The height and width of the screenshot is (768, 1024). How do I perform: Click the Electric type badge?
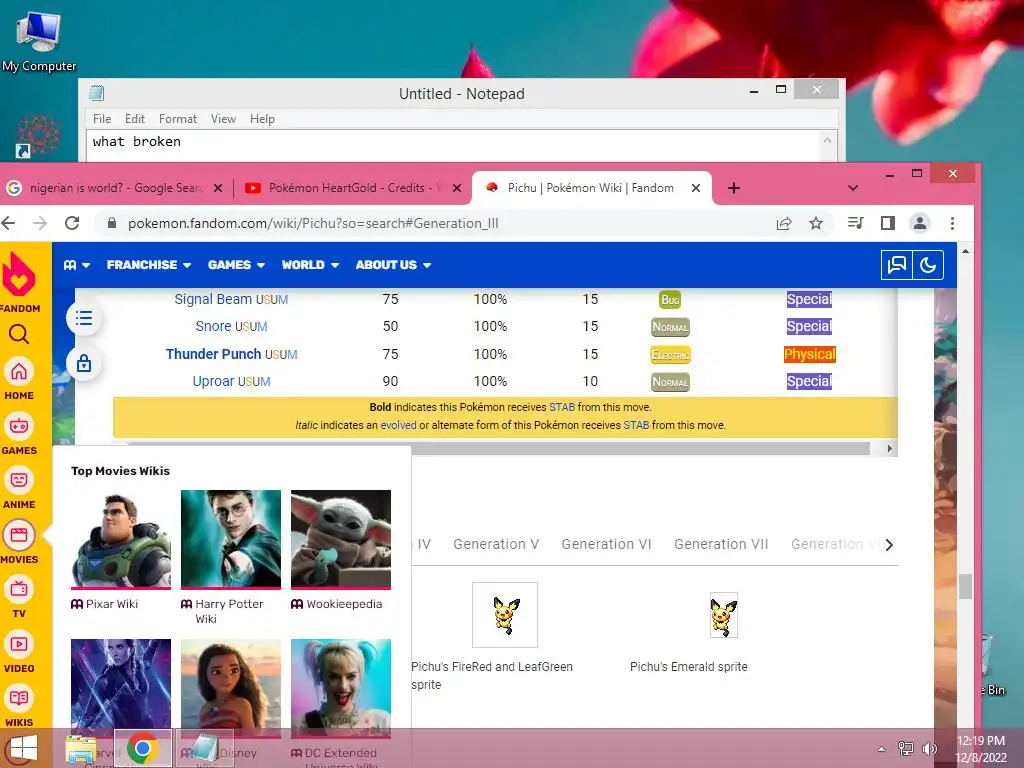point(671,355)
